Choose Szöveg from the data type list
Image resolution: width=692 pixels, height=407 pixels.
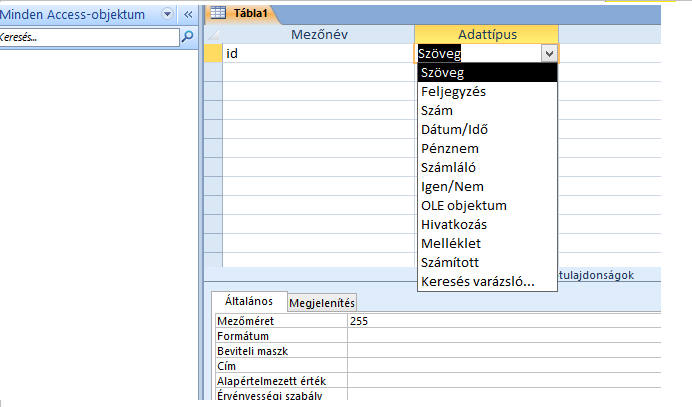[x=485, y=73]
